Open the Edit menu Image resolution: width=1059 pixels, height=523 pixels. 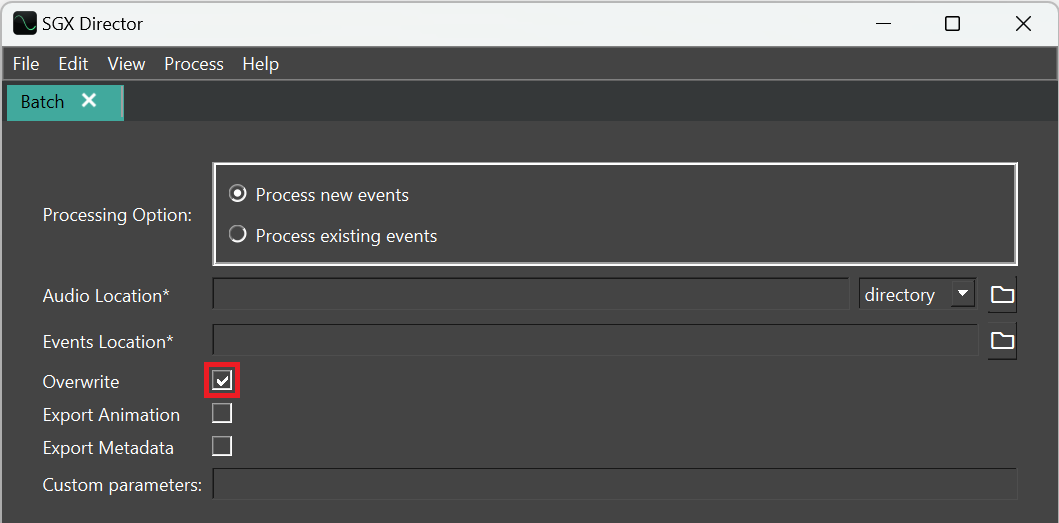(73, 64)
